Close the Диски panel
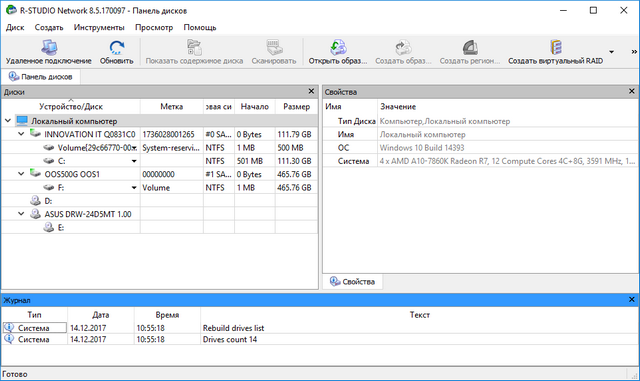640x381 pixels. point(311,91)
